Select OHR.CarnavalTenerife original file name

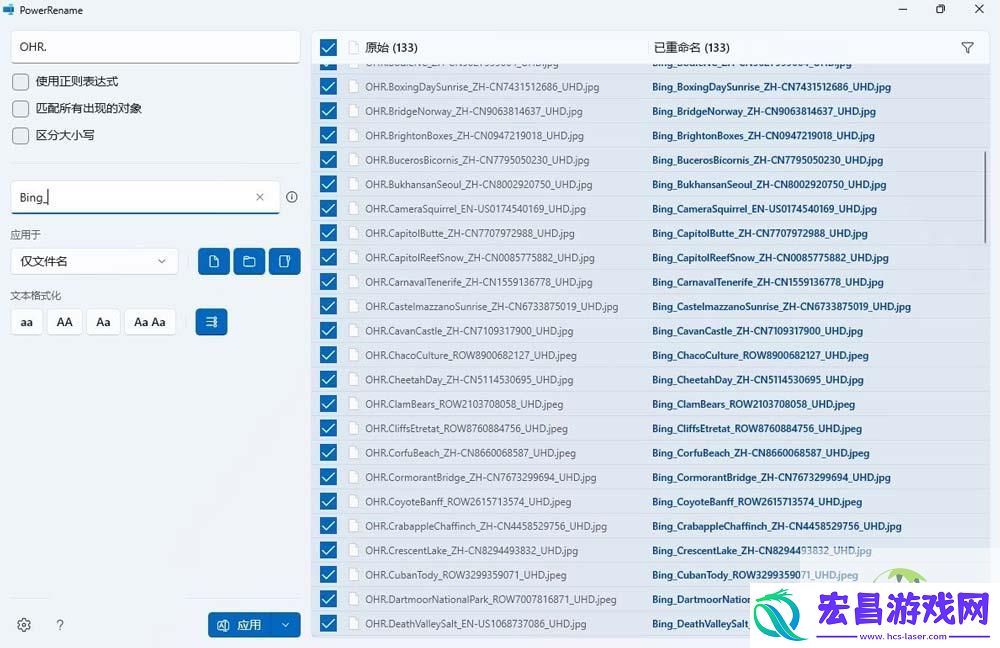478,282
